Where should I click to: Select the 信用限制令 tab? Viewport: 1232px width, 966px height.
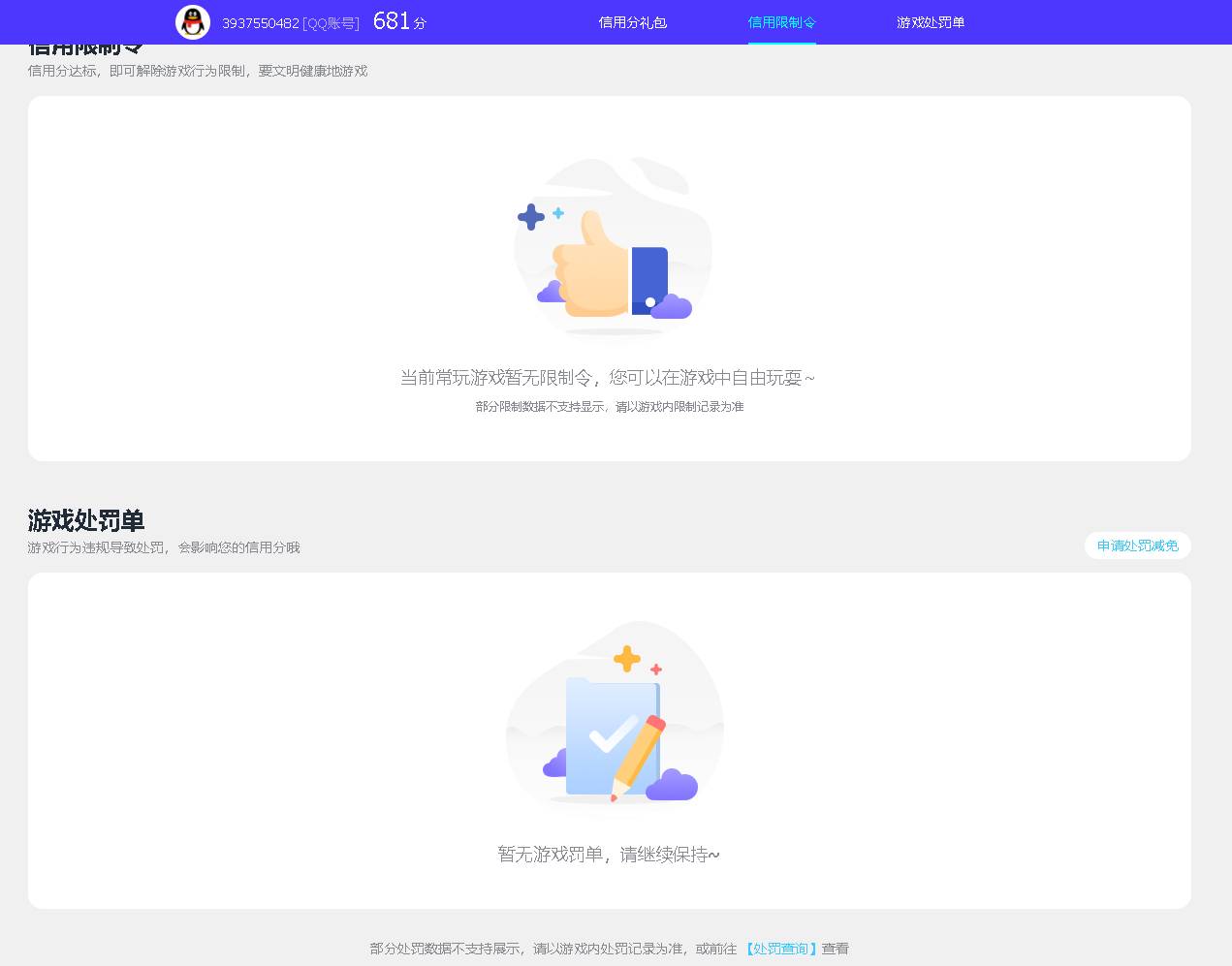pos(781,22)
